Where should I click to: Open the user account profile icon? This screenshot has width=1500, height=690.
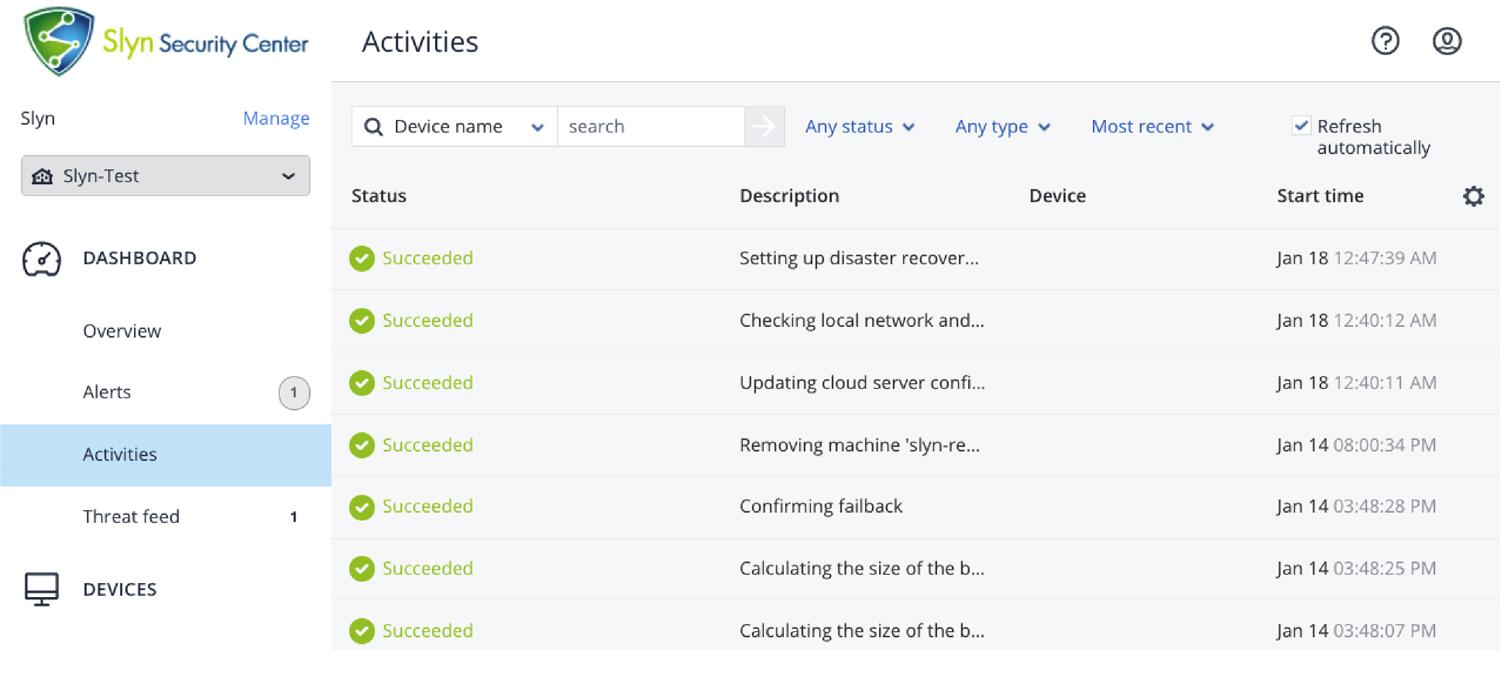pos(1447,41)
